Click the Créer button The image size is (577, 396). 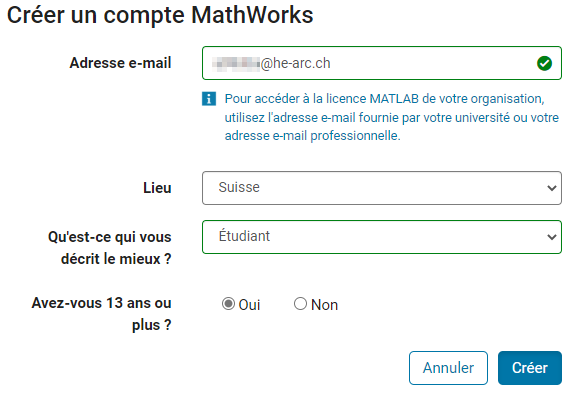[530, 368]
